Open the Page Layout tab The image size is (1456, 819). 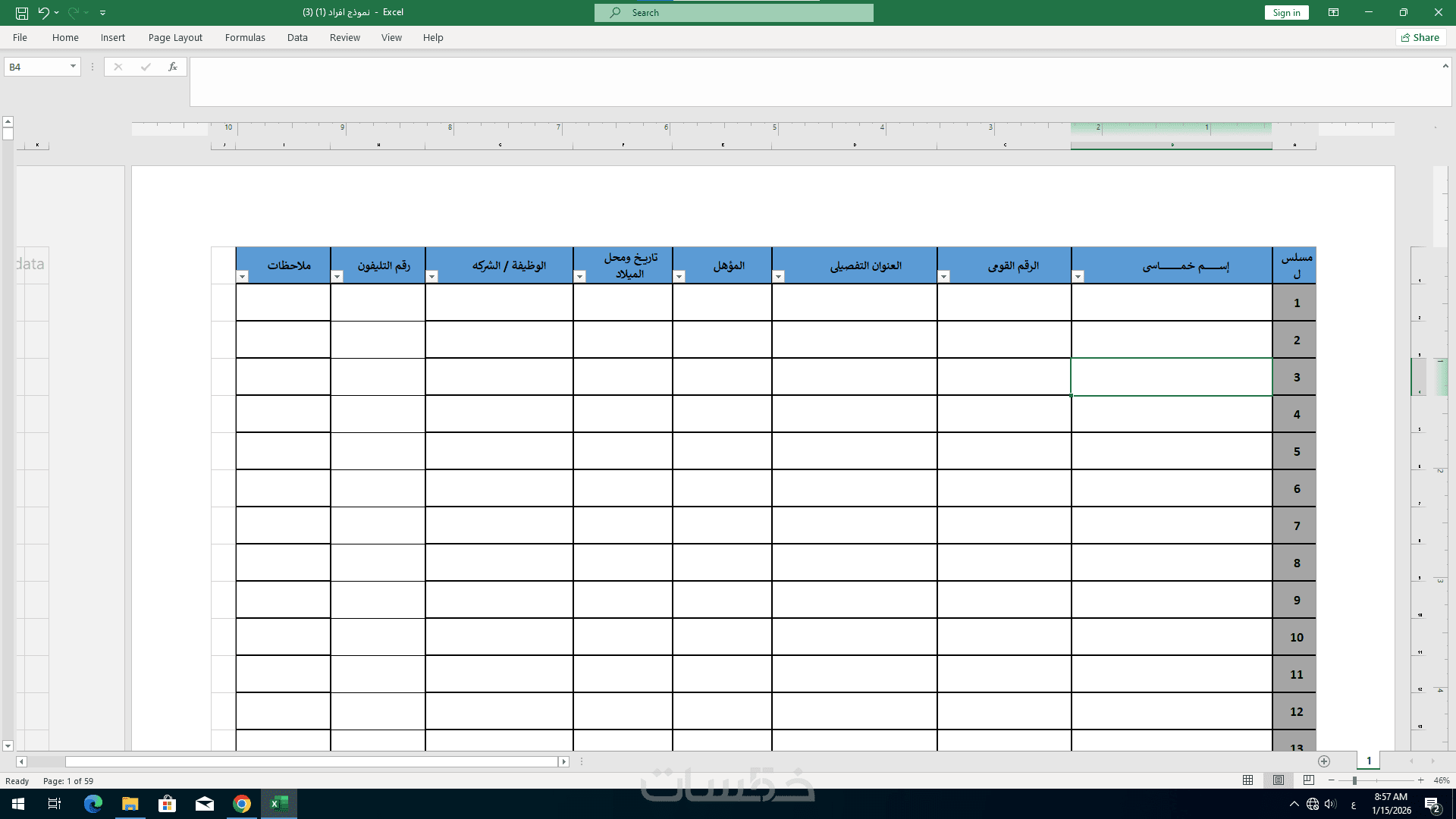175,37
